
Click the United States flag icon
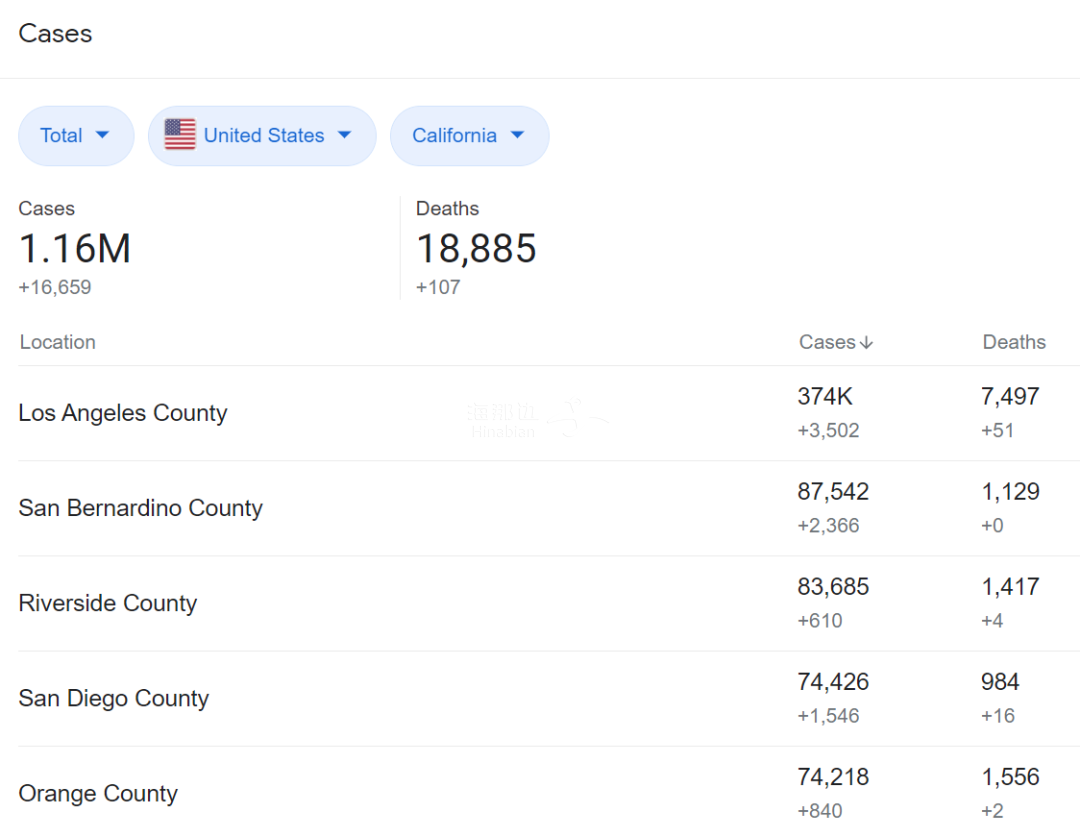pos(180,135)
